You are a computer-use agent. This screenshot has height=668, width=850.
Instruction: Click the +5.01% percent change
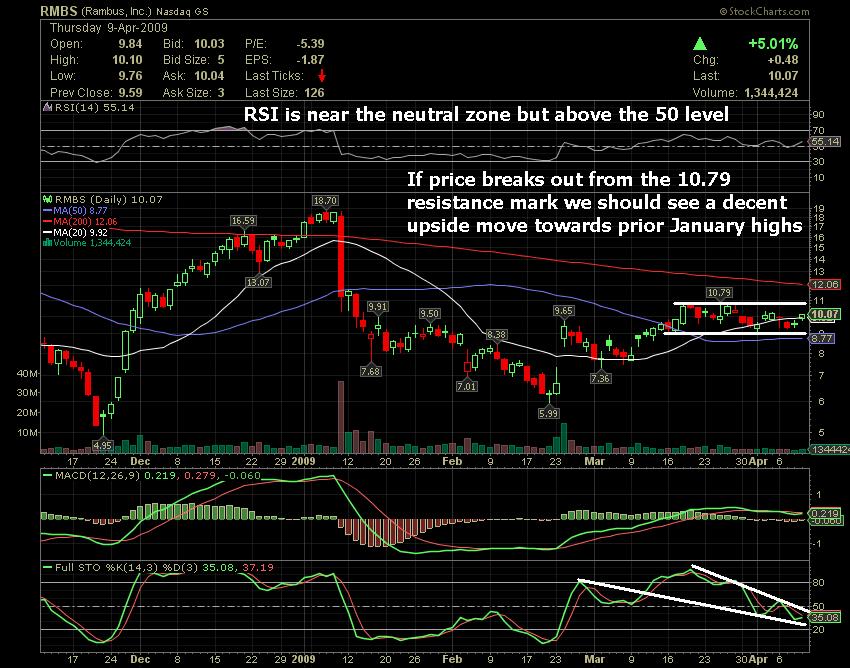773,44
